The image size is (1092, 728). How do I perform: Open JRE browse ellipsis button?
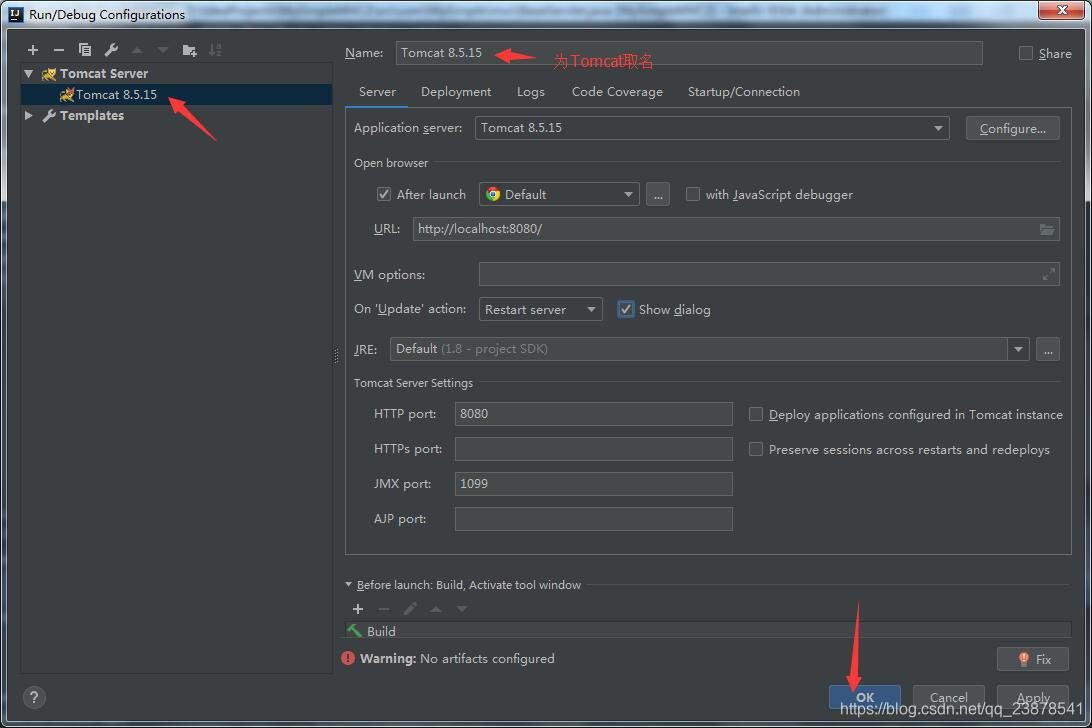[1047, 349]
